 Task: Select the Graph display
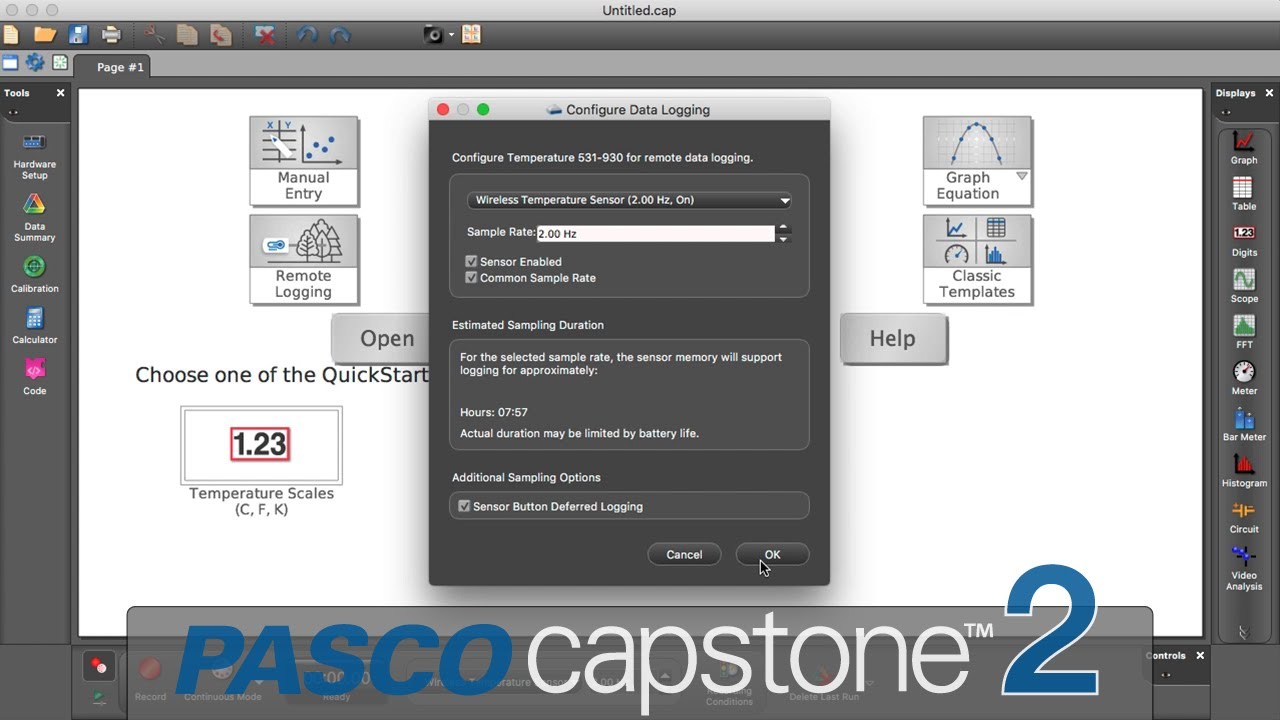(x=1244, y=147)
